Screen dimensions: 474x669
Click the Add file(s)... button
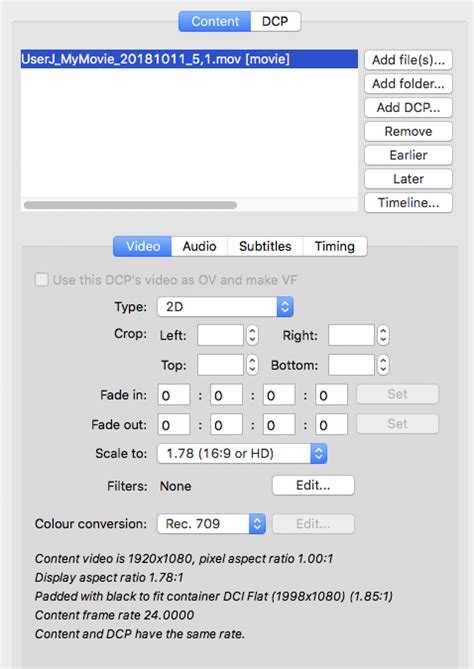[408, 60]
